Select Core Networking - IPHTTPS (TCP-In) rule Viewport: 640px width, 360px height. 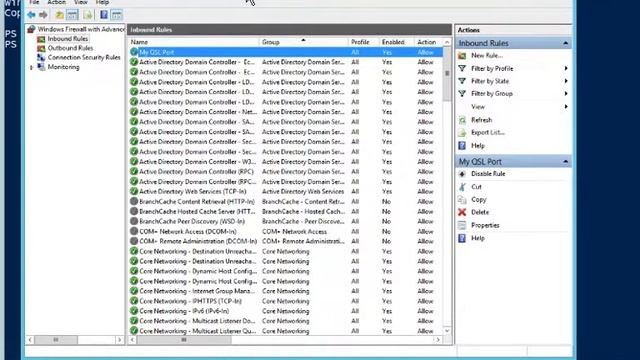(x=286, y=301)
